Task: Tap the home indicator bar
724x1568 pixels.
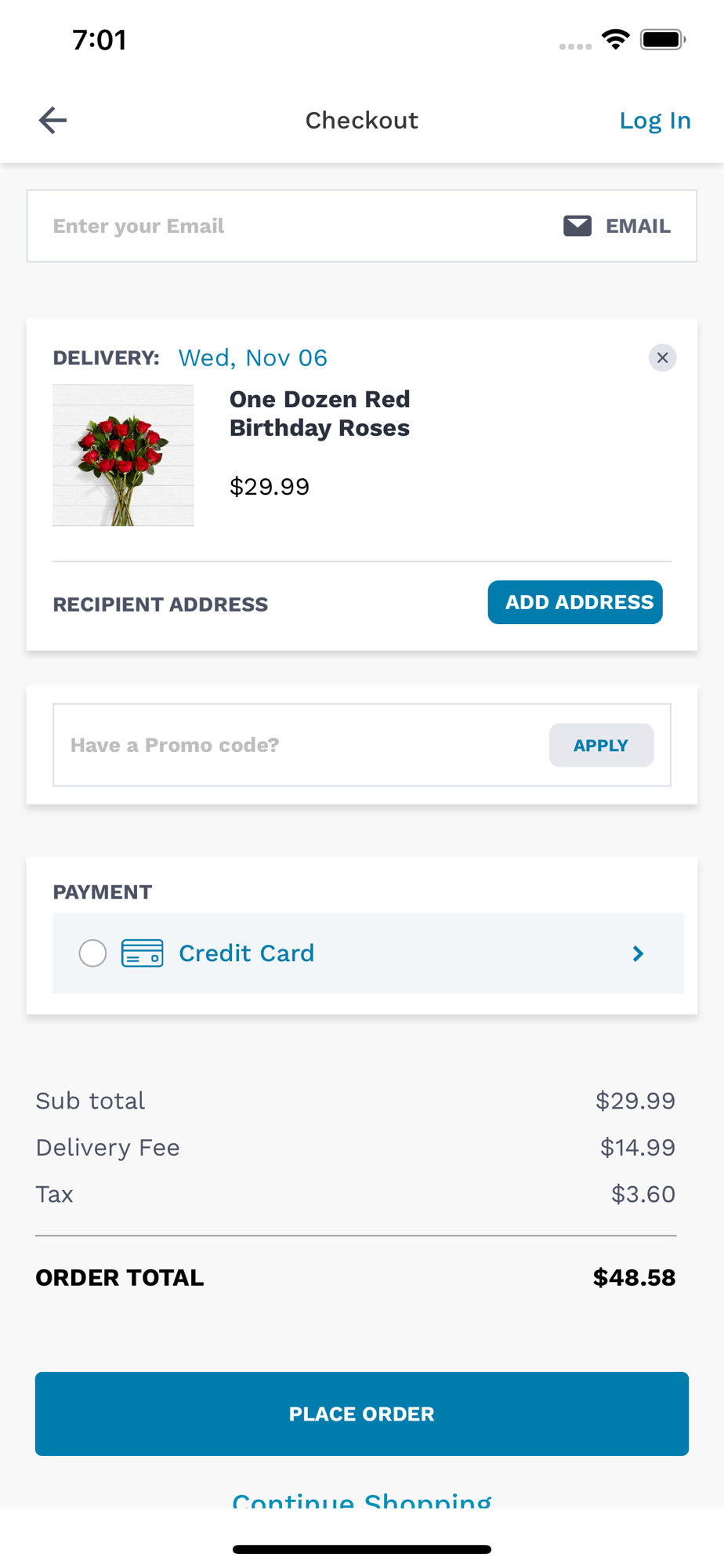Action: pos(362,1549)
